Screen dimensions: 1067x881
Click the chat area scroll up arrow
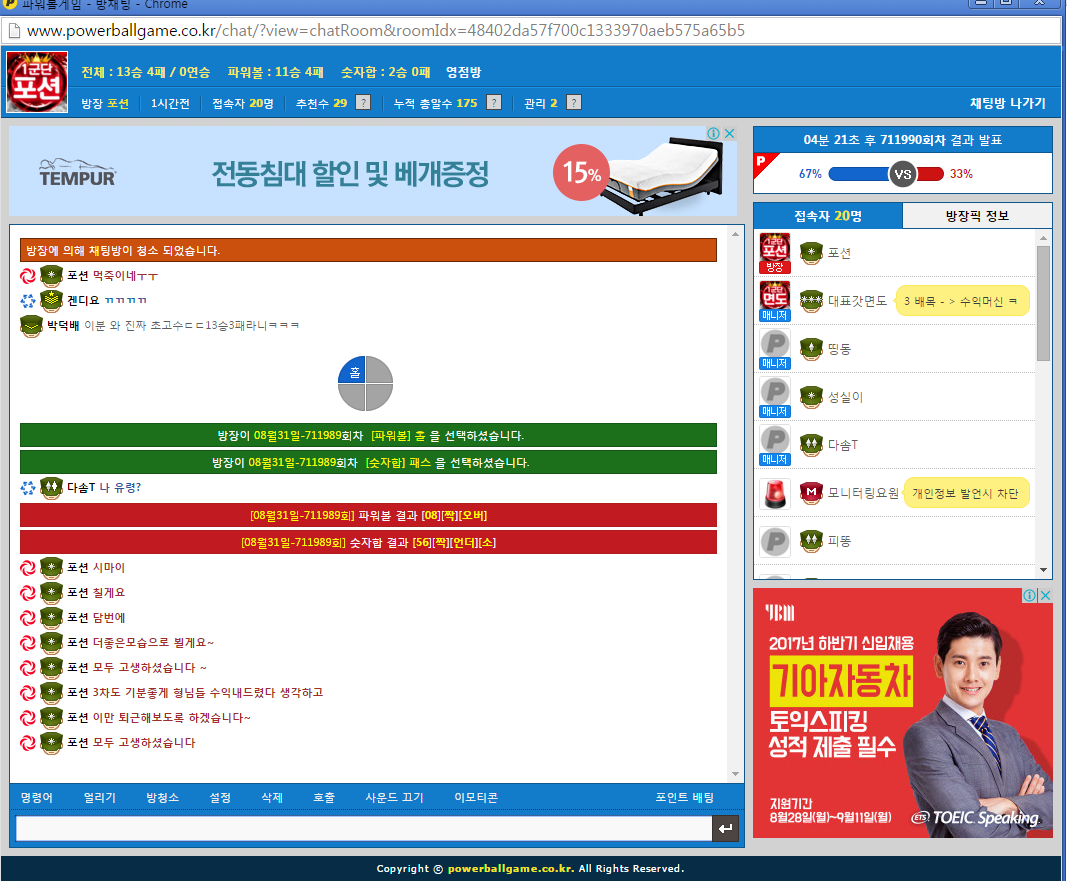[735, 234]
